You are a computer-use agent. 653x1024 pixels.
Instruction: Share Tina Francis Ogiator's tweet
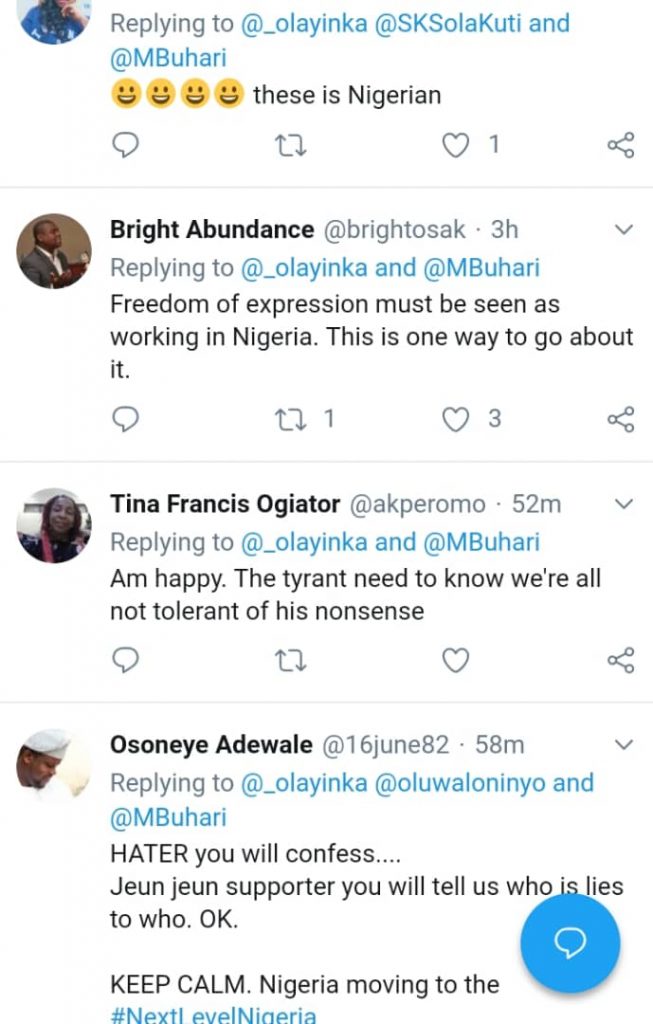[621, 660]
